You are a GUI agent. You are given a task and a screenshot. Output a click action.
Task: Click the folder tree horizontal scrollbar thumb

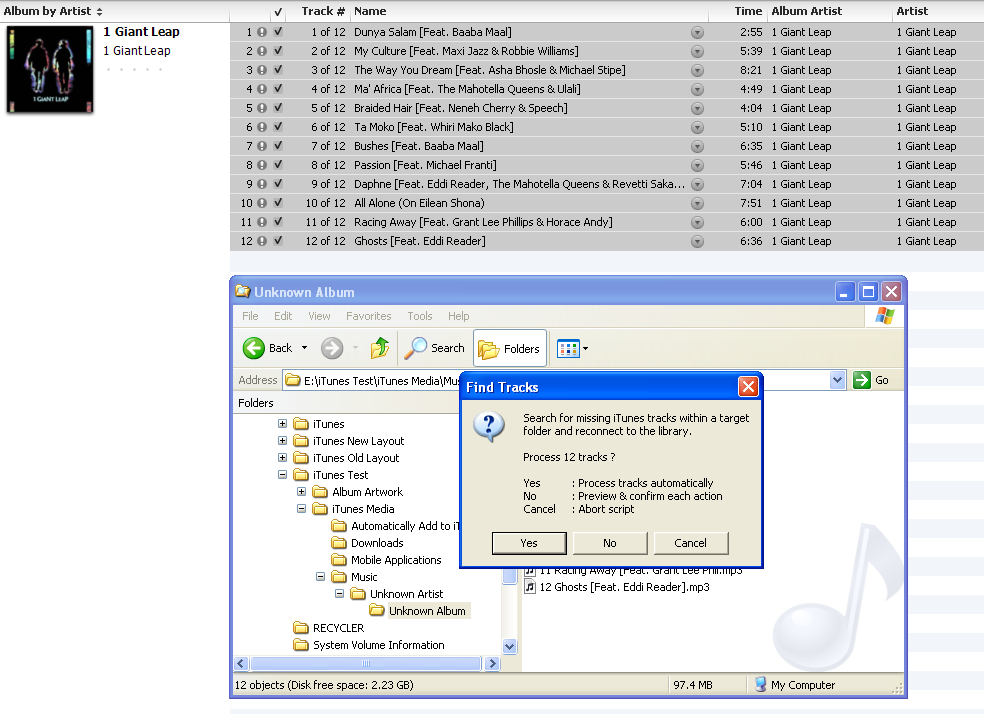pyautogui.click(x=366, y=663)
